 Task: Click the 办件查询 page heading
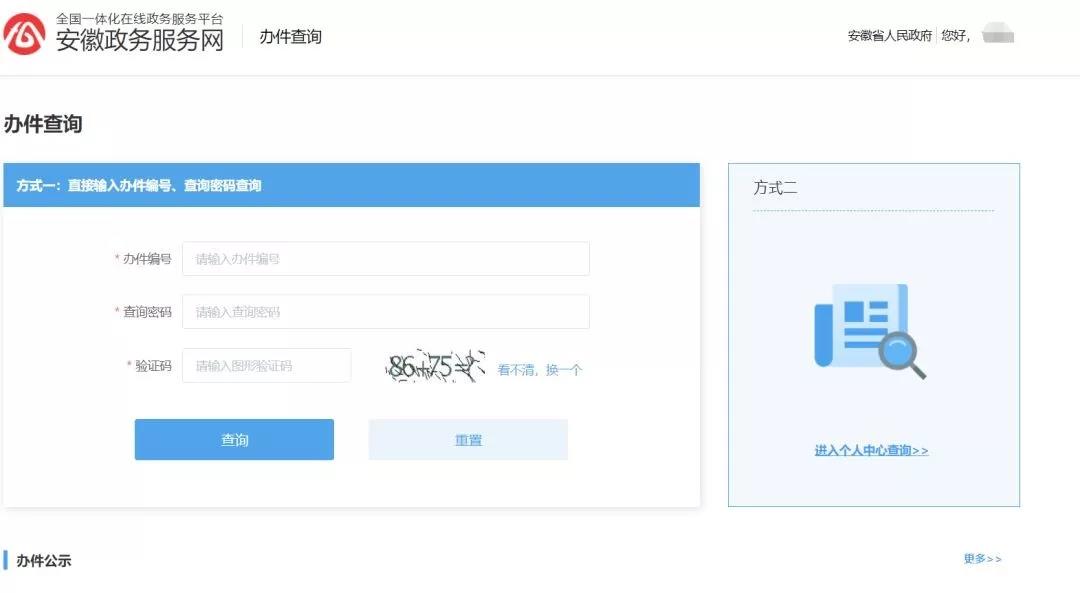tap(43, 125)
